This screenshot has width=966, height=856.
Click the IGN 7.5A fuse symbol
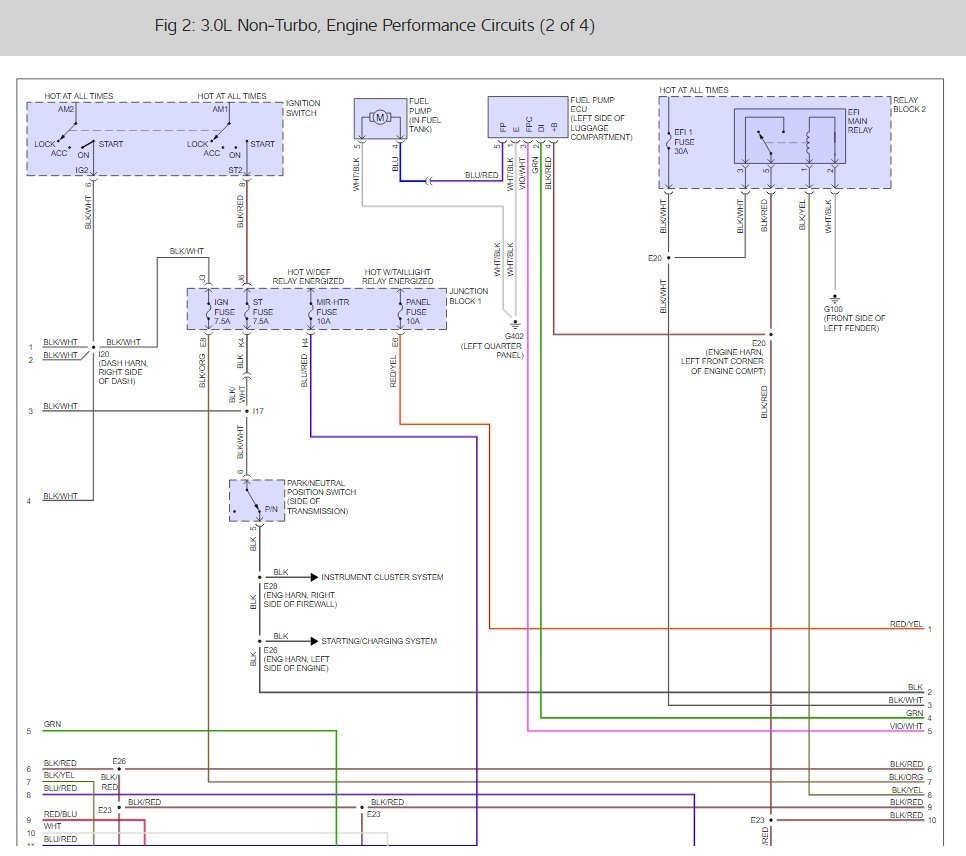tap(208, 311)
